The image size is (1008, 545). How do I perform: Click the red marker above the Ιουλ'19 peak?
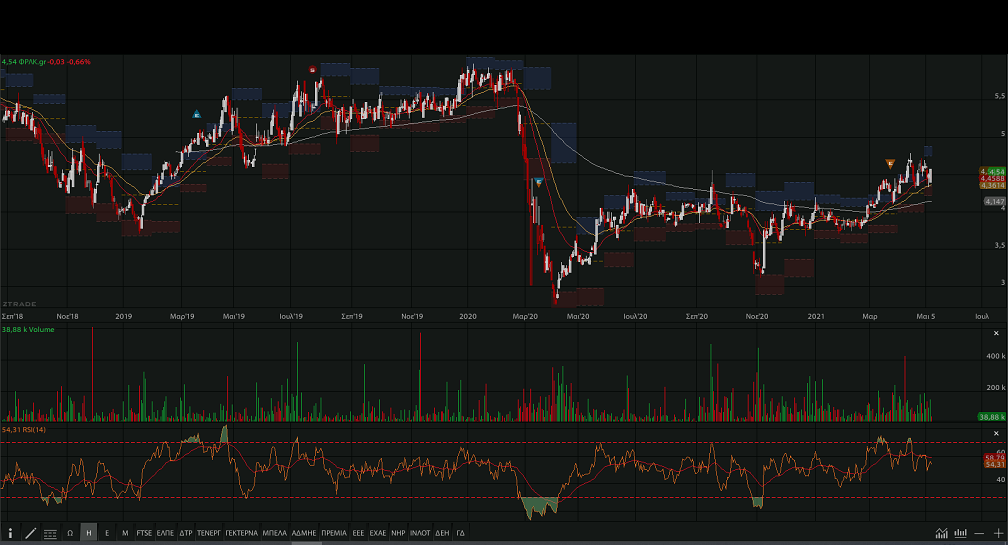click(x=313, y=70)
